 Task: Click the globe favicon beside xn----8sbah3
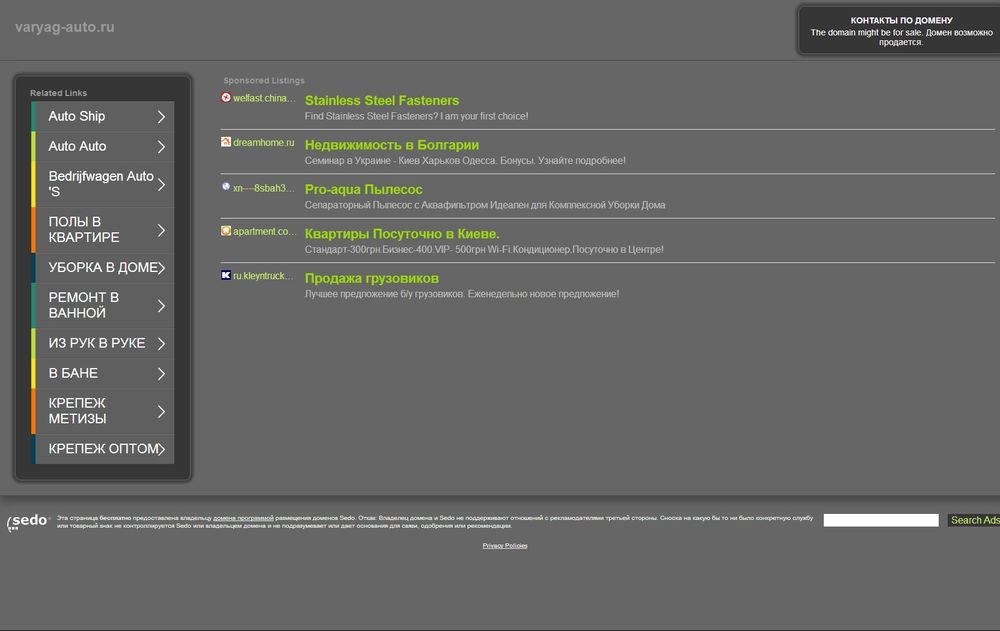click(x=226, y=186)
